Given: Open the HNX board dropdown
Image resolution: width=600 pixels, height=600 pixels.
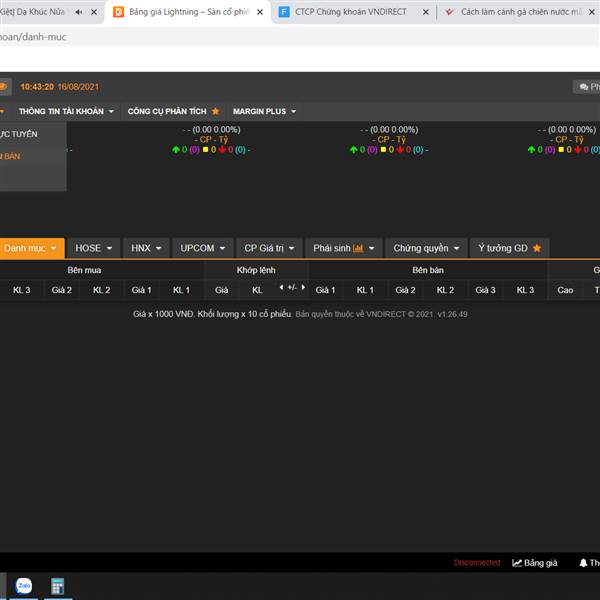Looking at the screenshot, I should (146, 248).
